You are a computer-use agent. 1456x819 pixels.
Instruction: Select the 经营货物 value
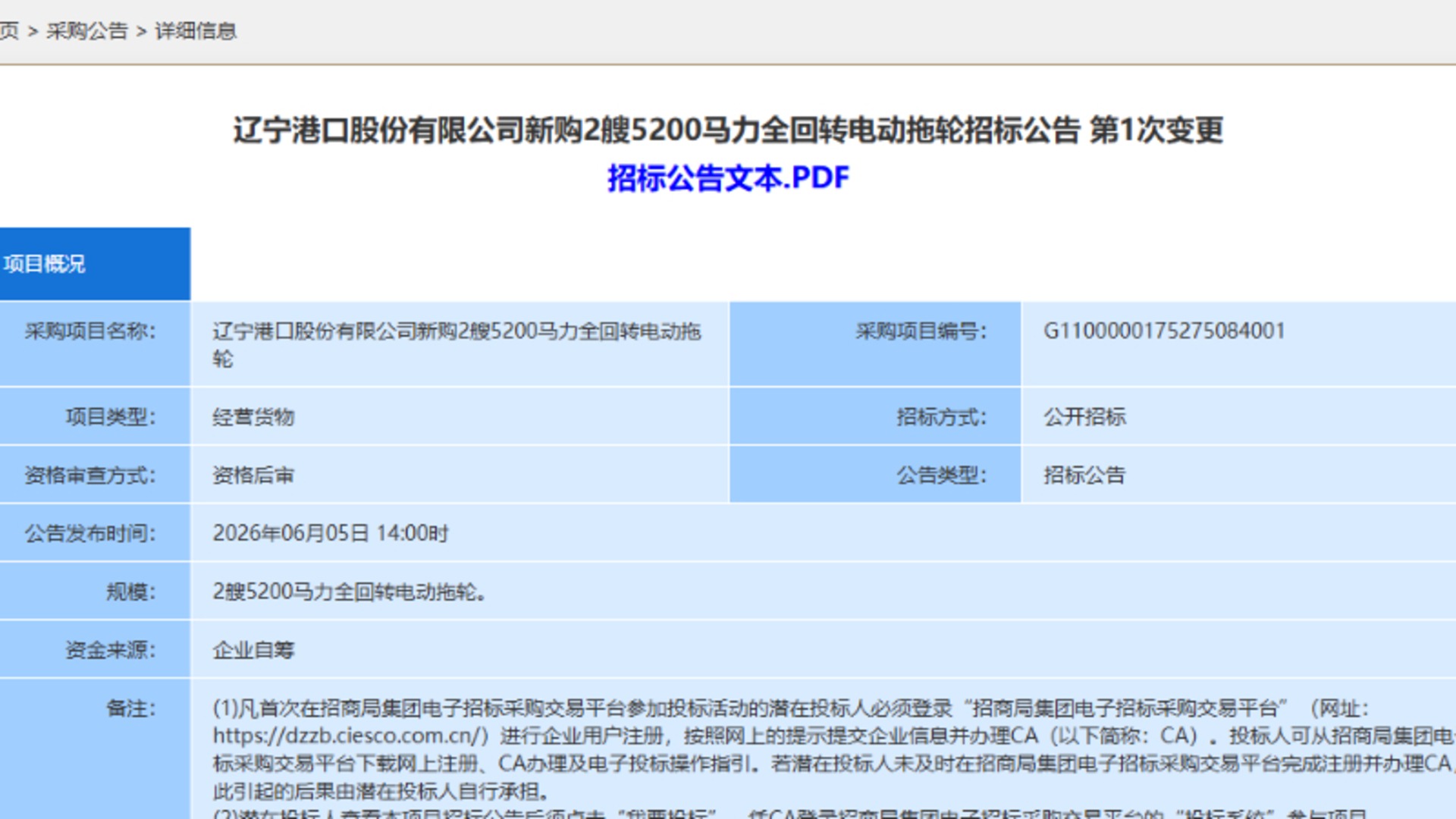(253, 417)
